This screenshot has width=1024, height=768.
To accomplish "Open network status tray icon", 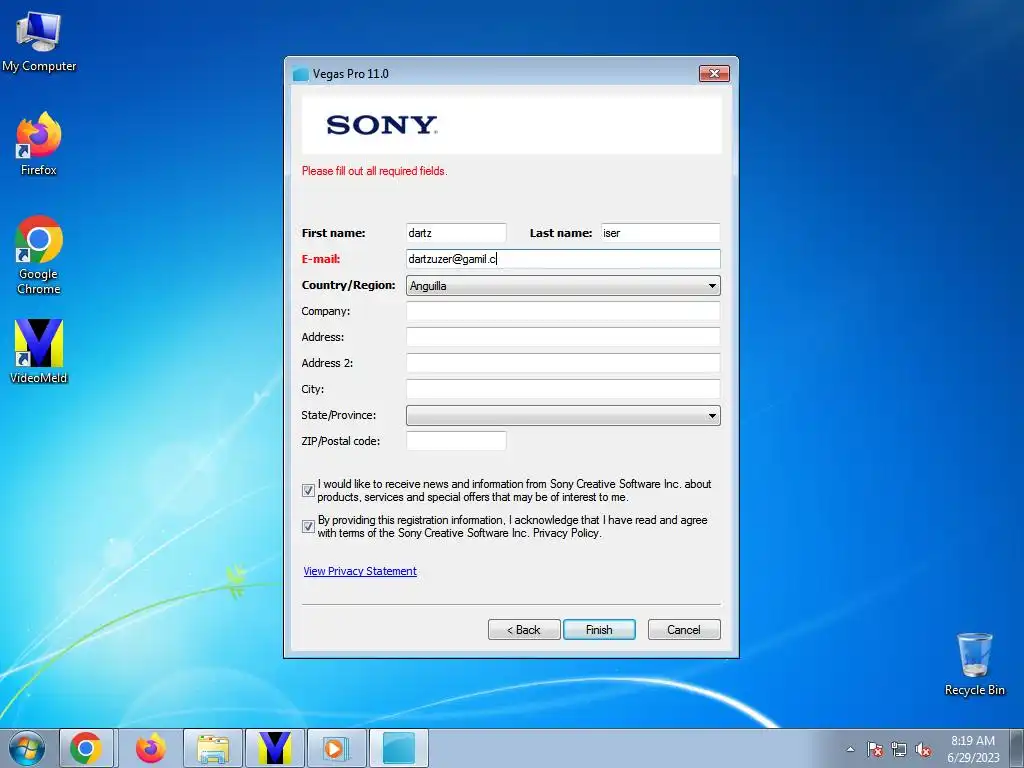I will coord(899,749).
